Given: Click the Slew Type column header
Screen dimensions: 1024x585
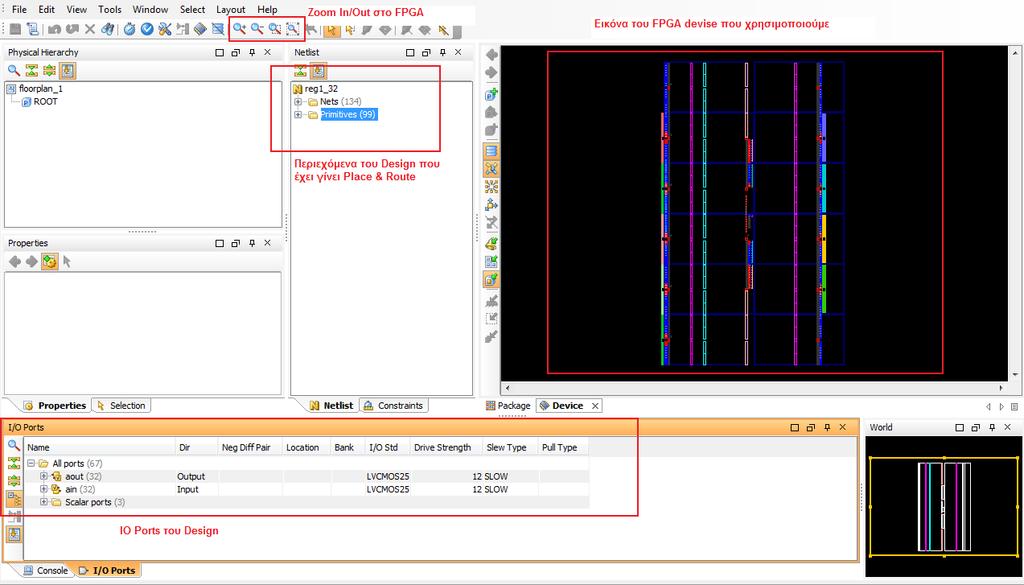Looking at the screenshot, I should [x=509, y=447].
